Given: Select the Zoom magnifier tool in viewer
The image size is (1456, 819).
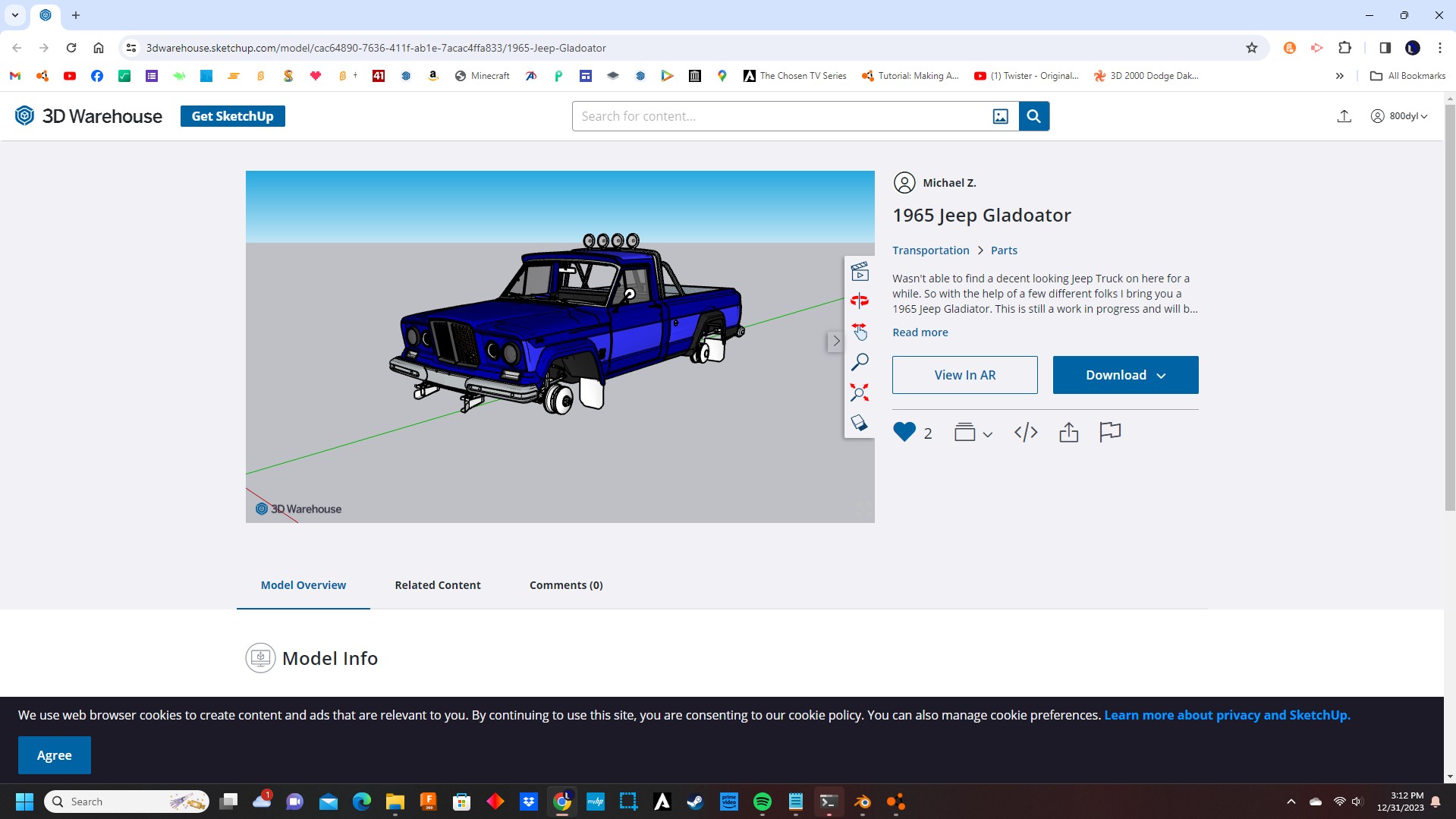Looking at the screenshot, I should click(859, 362).
